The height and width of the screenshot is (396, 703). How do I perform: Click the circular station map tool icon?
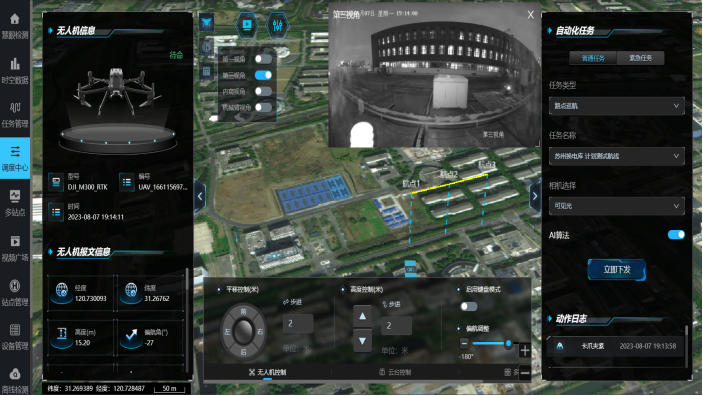(x=207, y=47)
